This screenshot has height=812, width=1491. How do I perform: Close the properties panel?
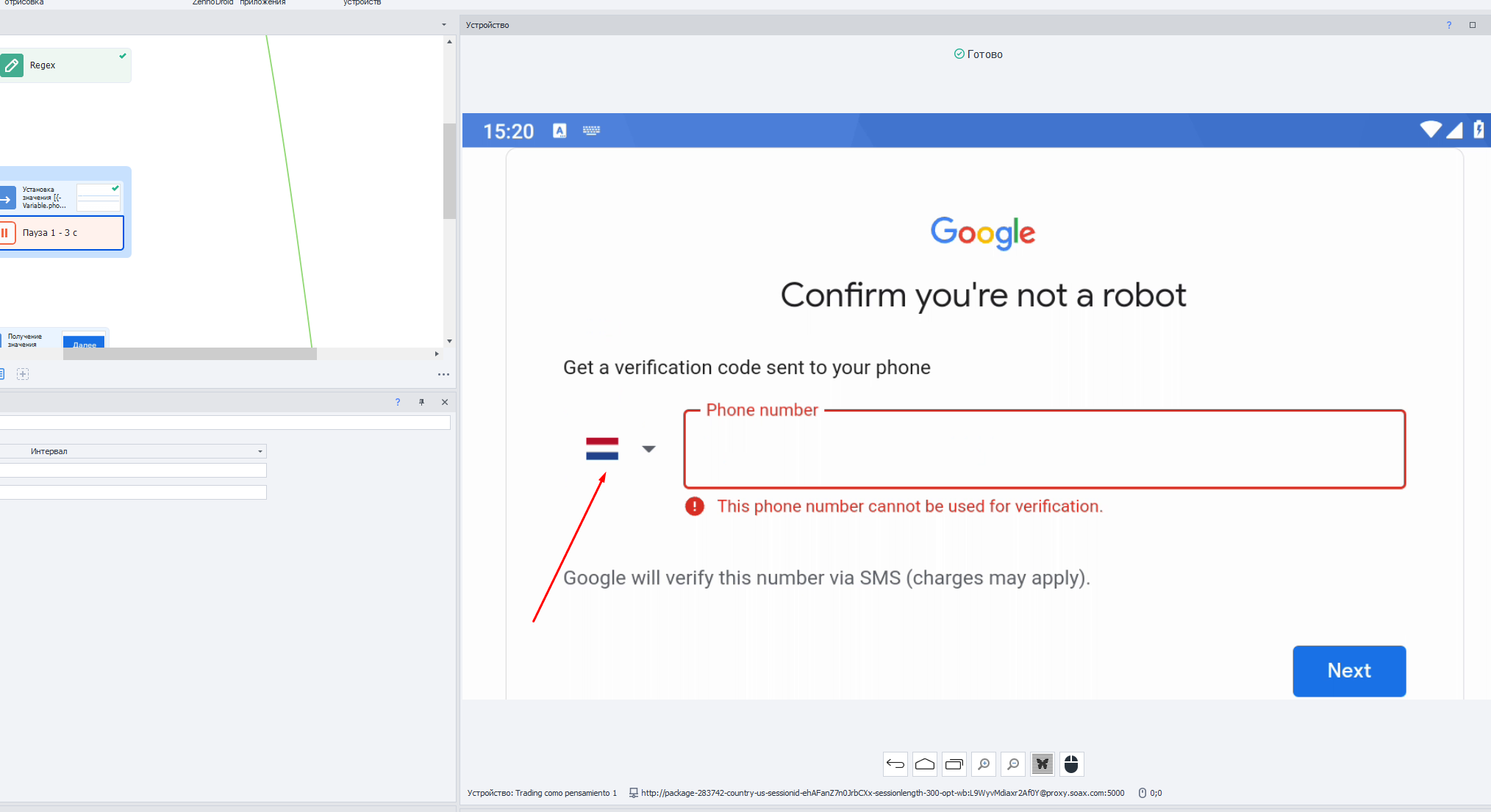pyautogui.click(x=445, y=402)
